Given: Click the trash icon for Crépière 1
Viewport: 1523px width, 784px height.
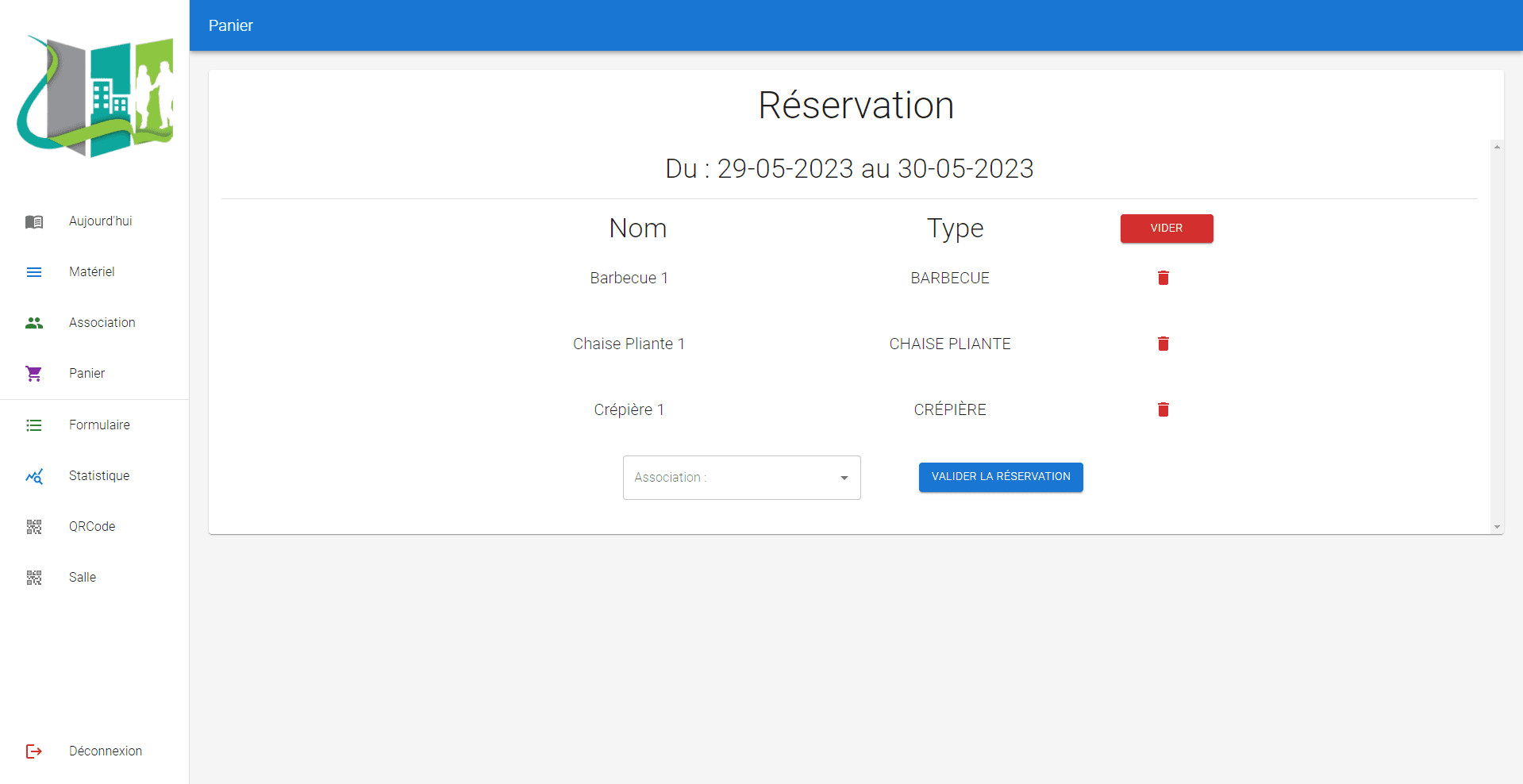Looking at the screenshot, I should [x=1163, y=409].
